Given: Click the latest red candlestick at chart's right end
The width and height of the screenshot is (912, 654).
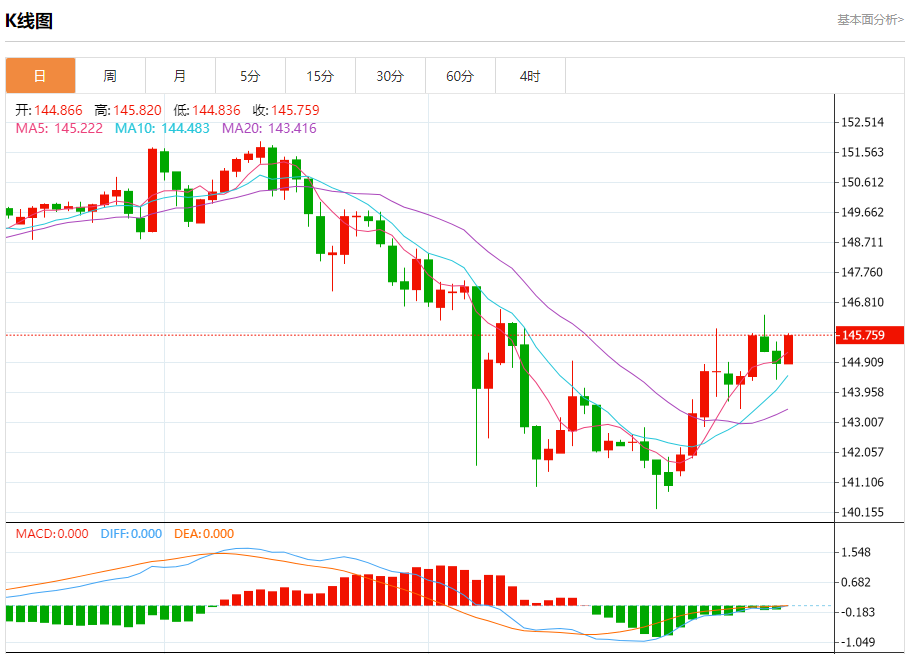Looking at the screenshot, I should coord(789,349).
